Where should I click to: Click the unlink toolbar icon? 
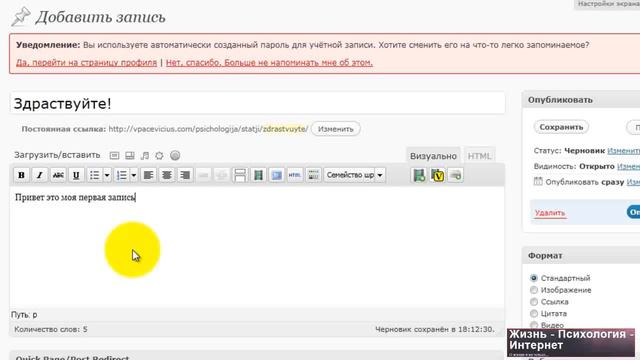pos(221,175)
